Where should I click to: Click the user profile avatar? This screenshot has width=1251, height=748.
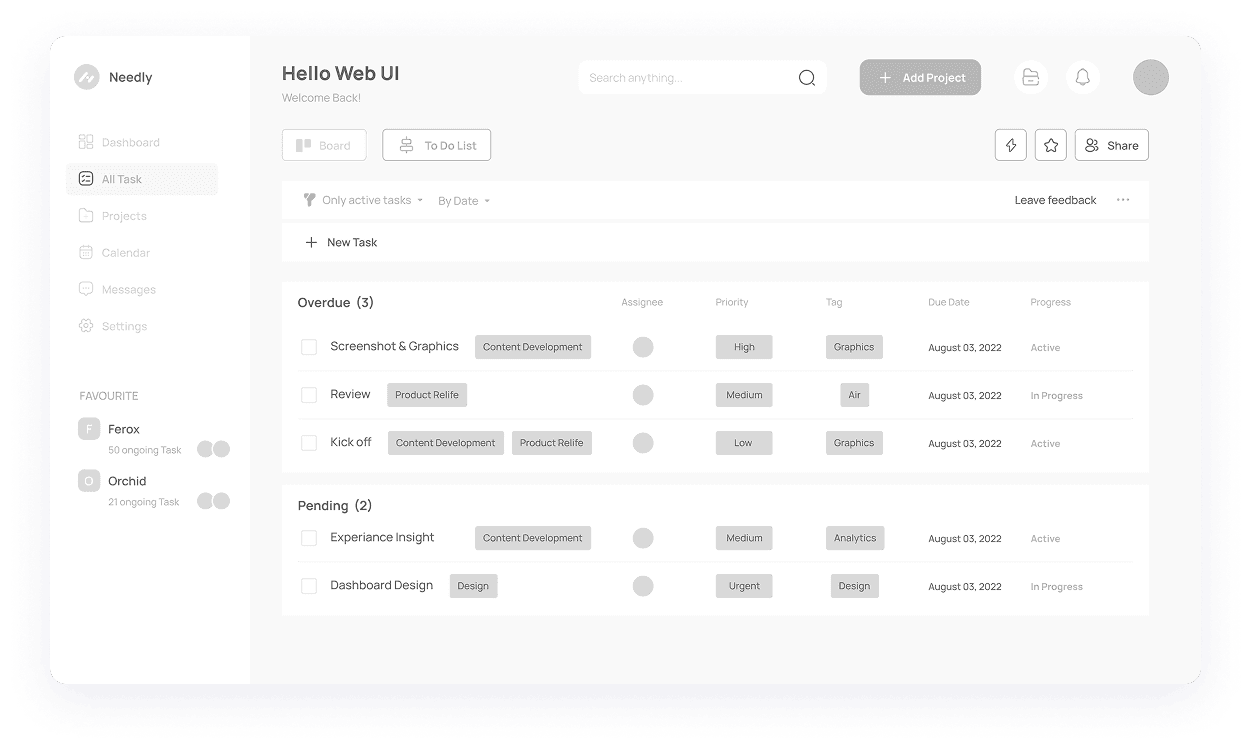tap(1150, 78)
